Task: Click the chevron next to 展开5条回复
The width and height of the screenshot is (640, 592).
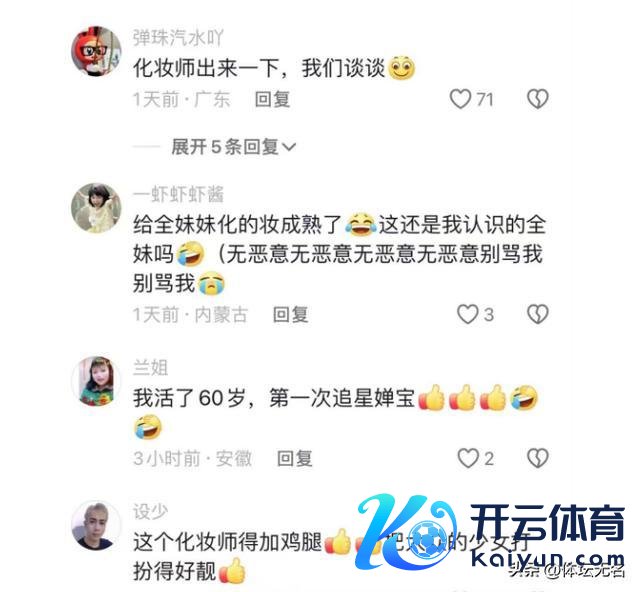Action: coord(289,147)
